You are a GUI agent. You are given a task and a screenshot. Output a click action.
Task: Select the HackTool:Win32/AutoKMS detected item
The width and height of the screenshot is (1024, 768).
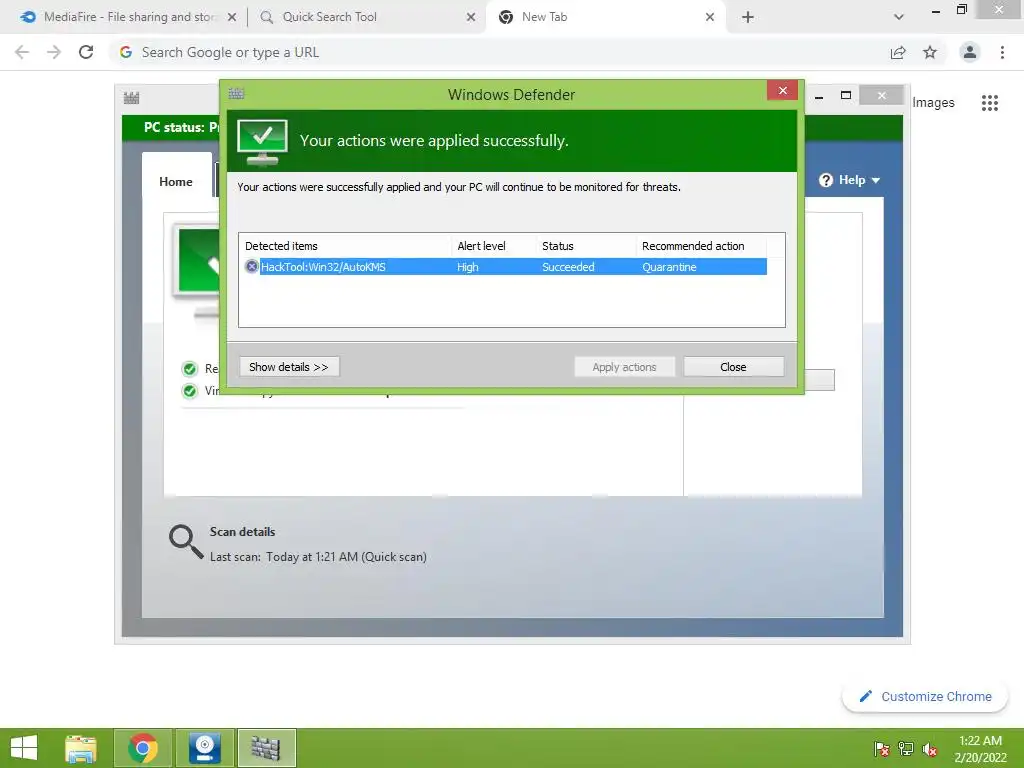point(505,266)
